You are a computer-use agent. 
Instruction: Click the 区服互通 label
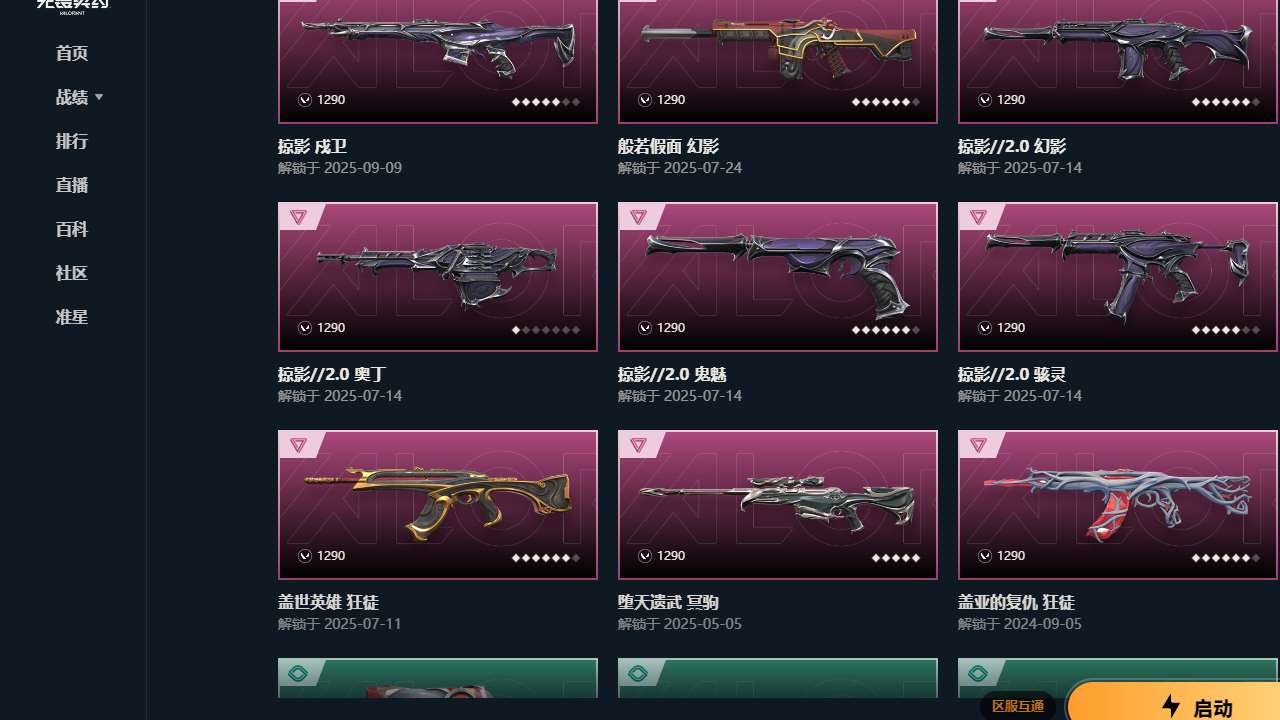pyautogui.click(x=1018, y=706)
